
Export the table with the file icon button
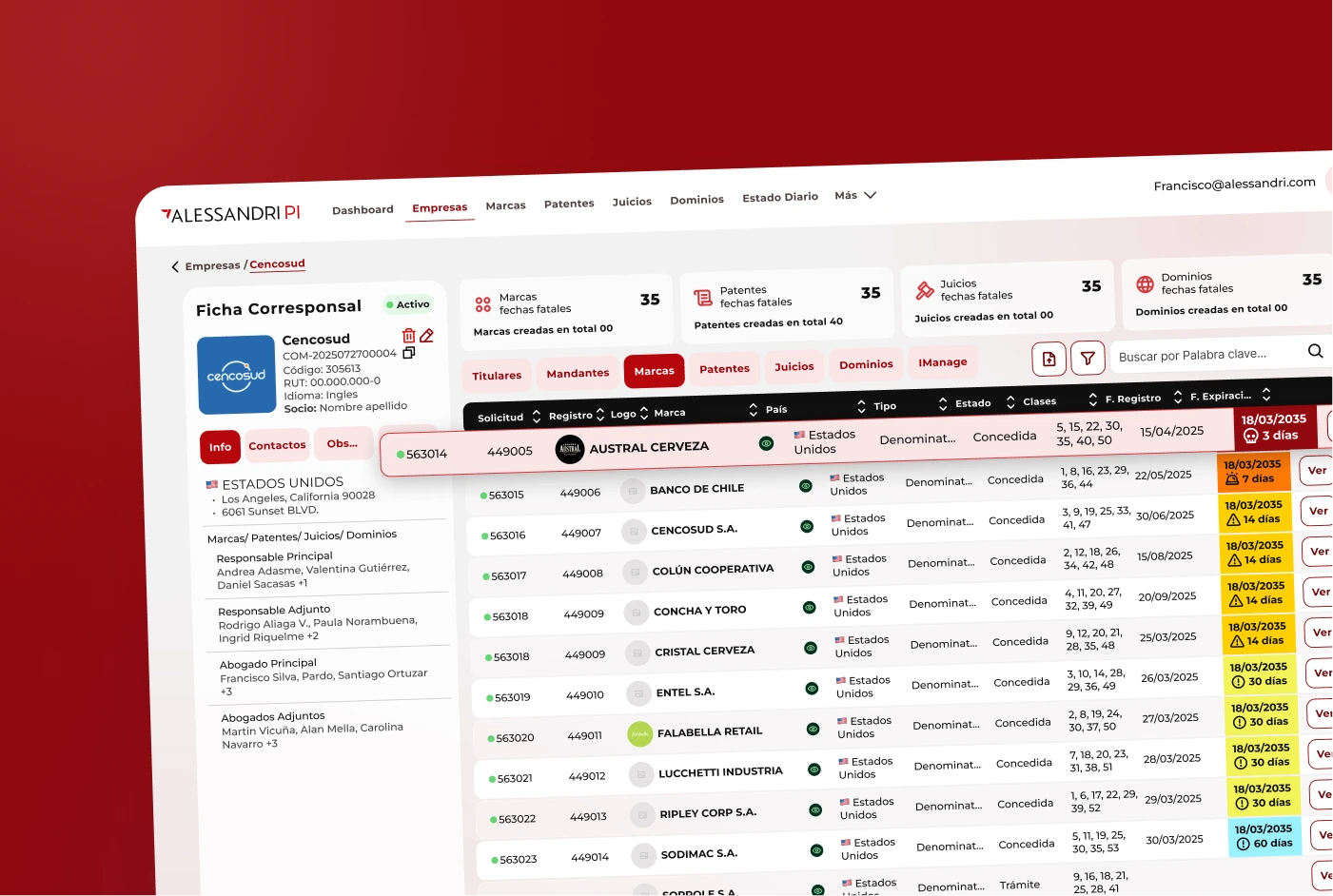coord(1049,359)
